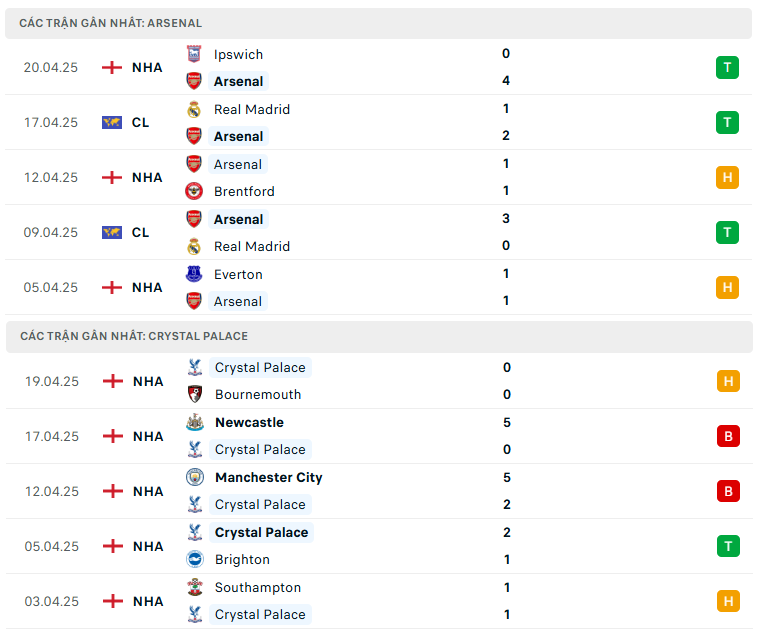The height and width of the screenshot is (640, 760).
Task: Select the Crystal Palace recent matches header
Action: [x=134, y=336]
